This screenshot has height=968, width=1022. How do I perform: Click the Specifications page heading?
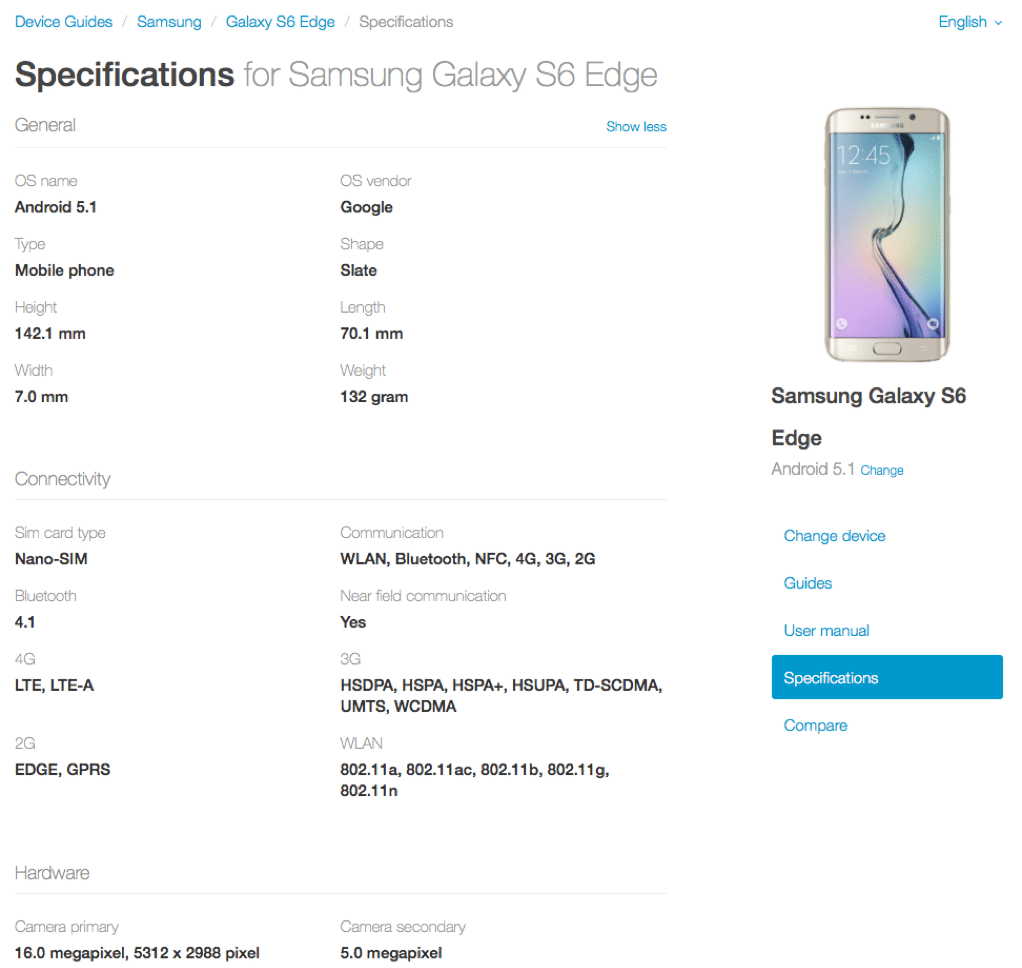[336, 74]
